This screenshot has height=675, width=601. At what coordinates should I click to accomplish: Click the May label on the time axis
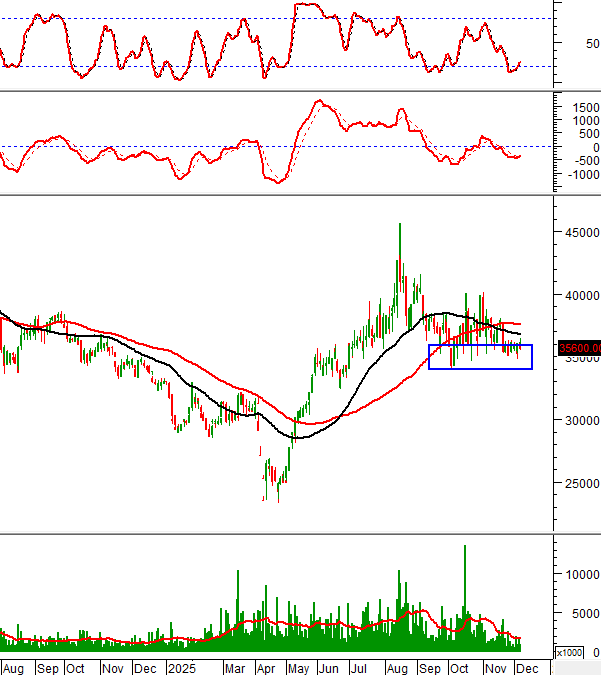click(299, 667)
